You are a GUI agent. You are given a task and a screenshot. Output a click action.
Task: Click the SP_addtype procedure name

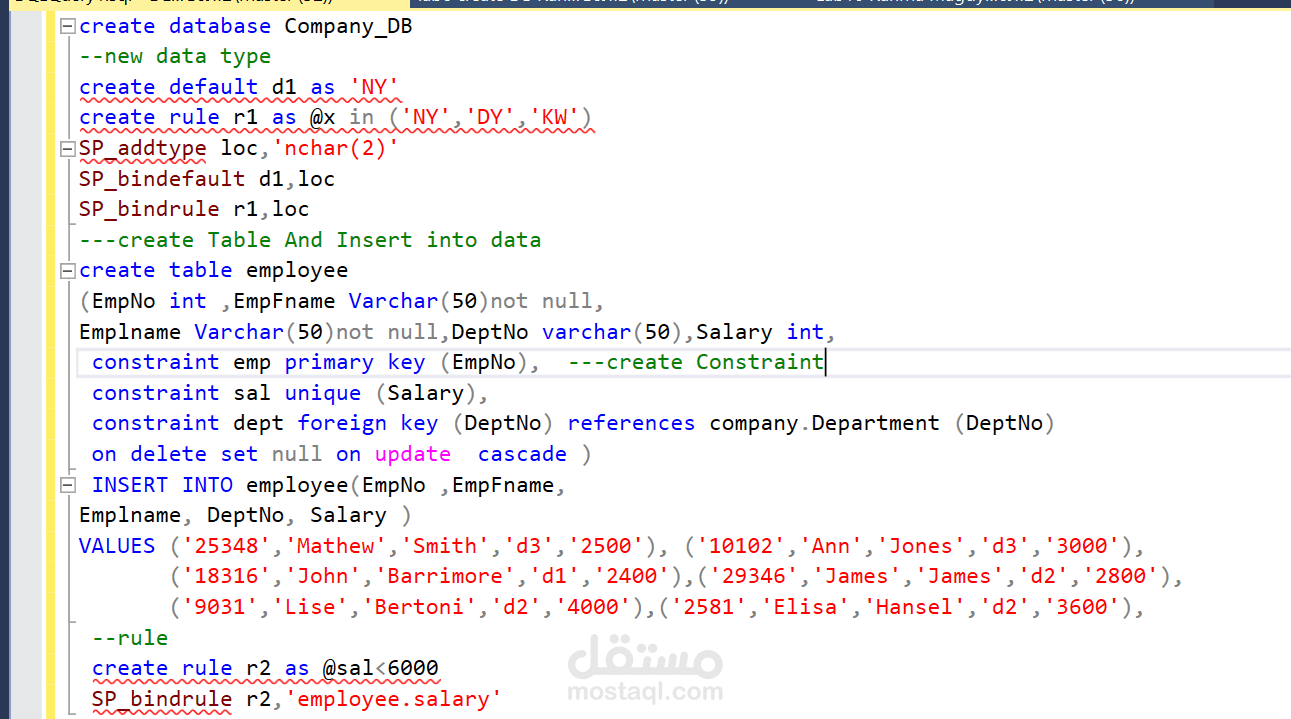click(x=143, y=149)
